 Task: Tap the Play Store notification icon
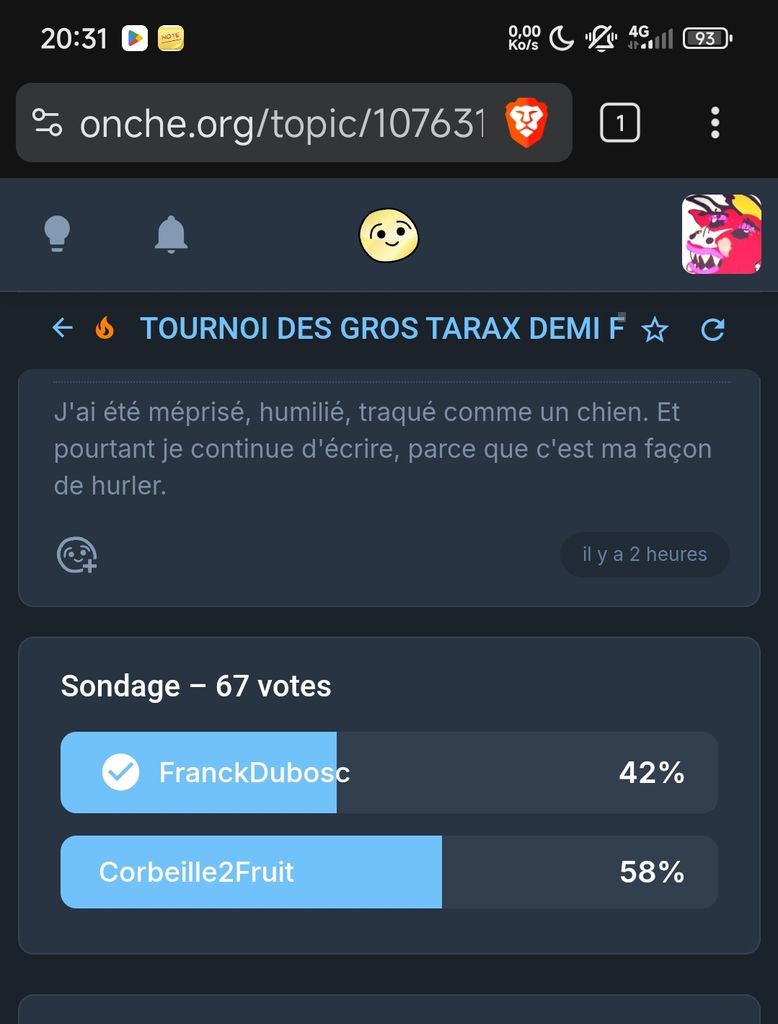(x=134, y=39)
